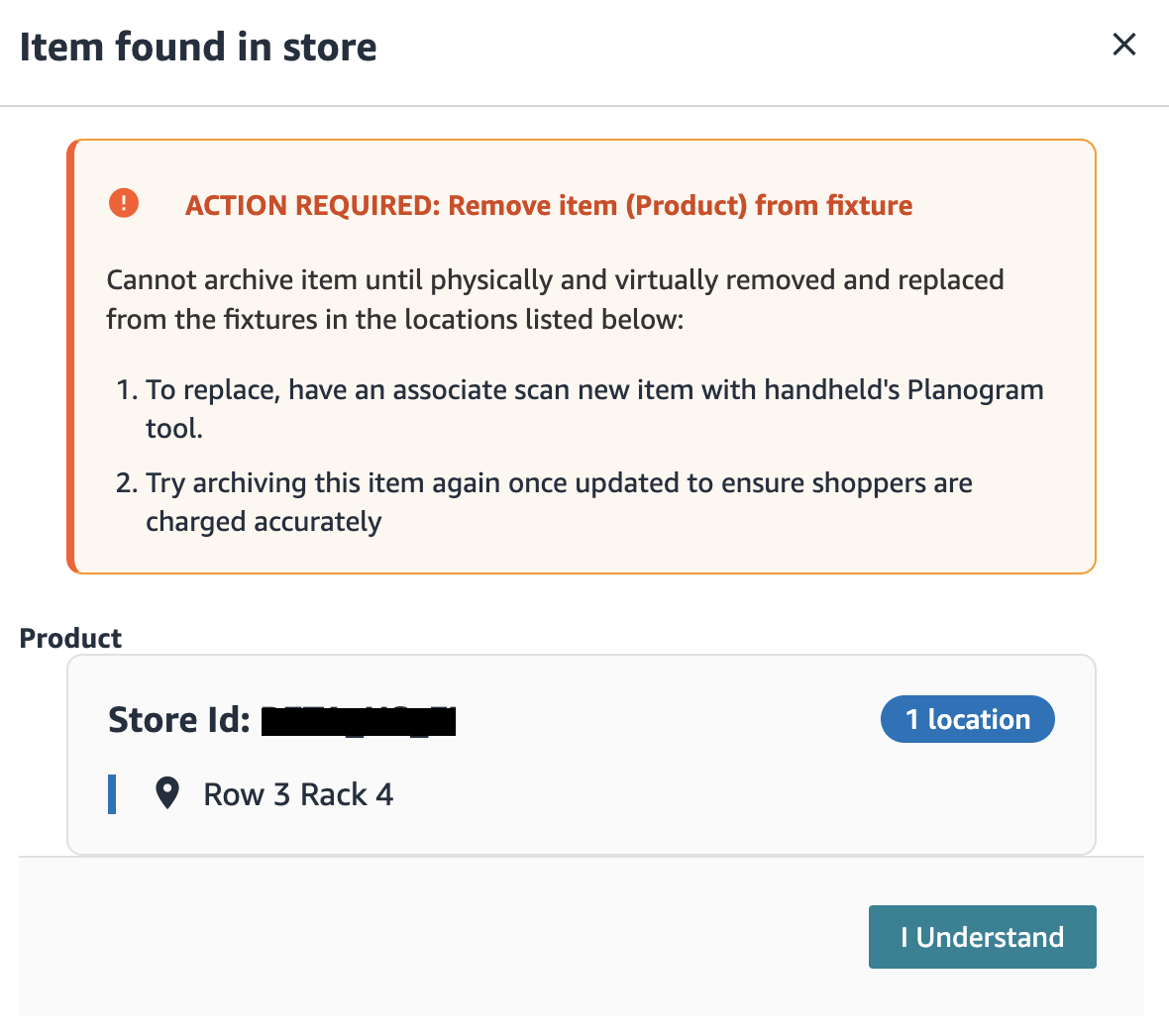Click the blue vertical bar beside location
The width and height of the screenshot is (1169, 1036).
[x=112, y=794]
